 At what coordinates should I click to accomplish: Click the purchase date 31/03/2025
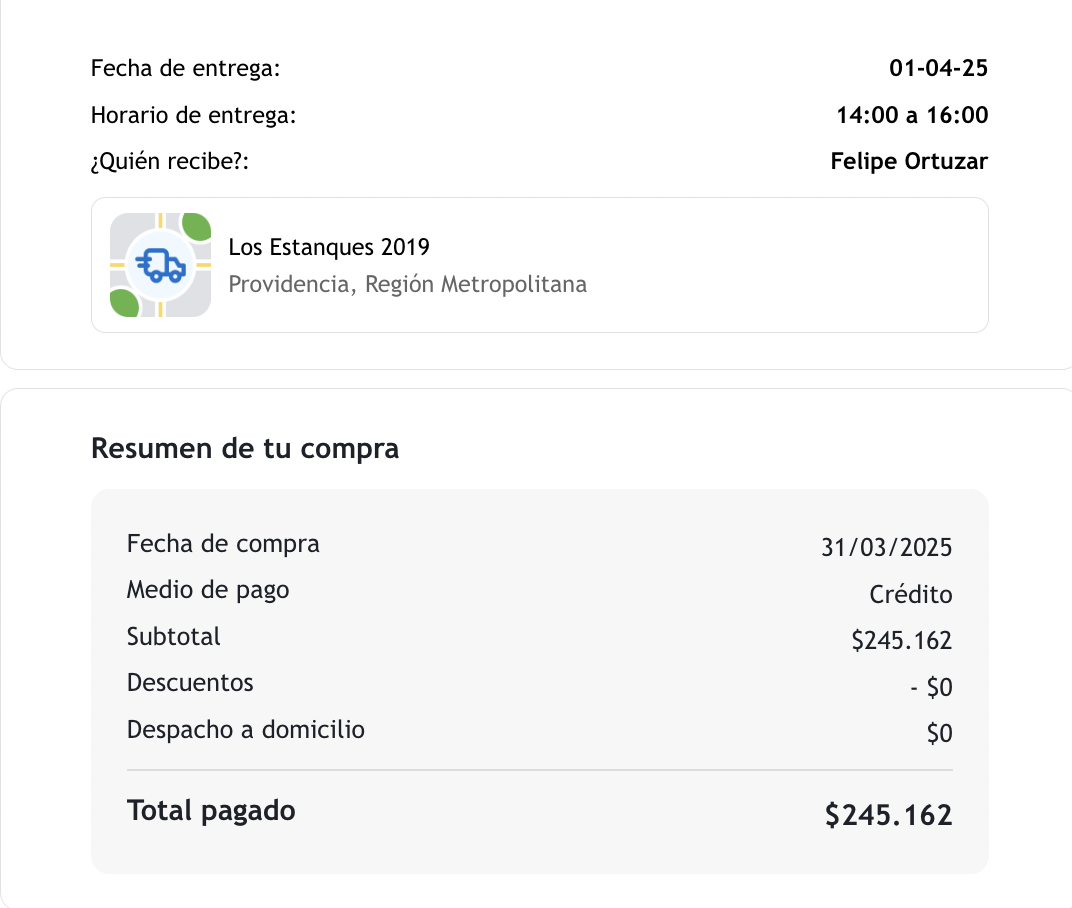coord(886,548)
